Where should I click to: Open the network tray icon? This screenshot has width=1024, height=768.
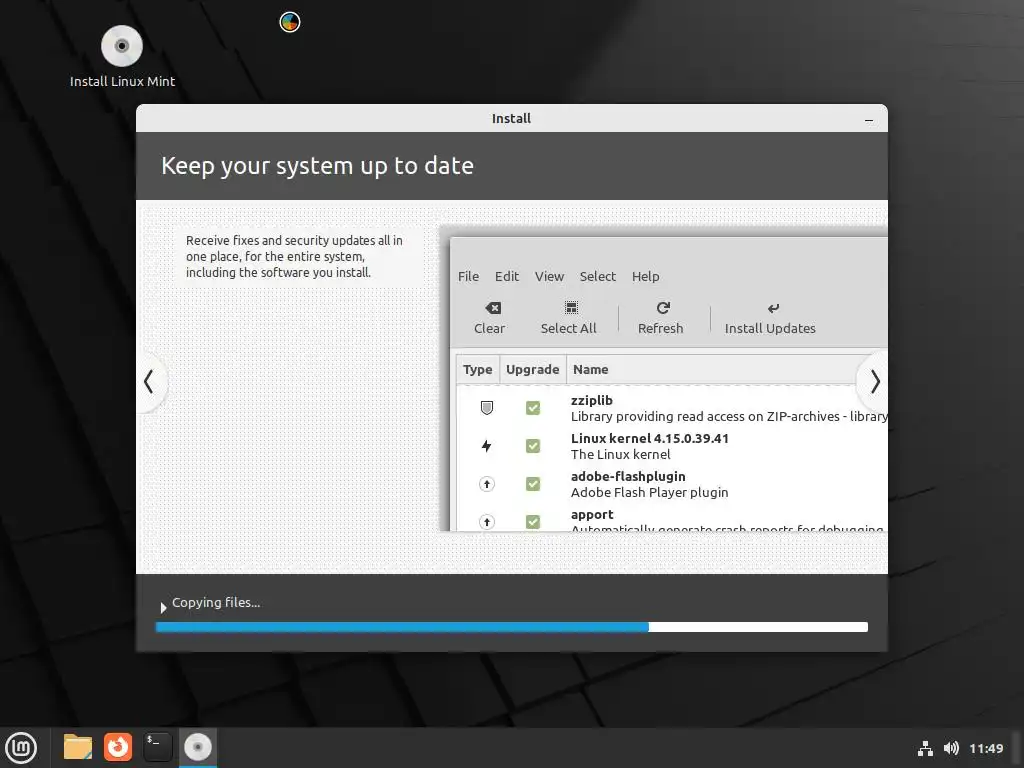coord(925,748)
